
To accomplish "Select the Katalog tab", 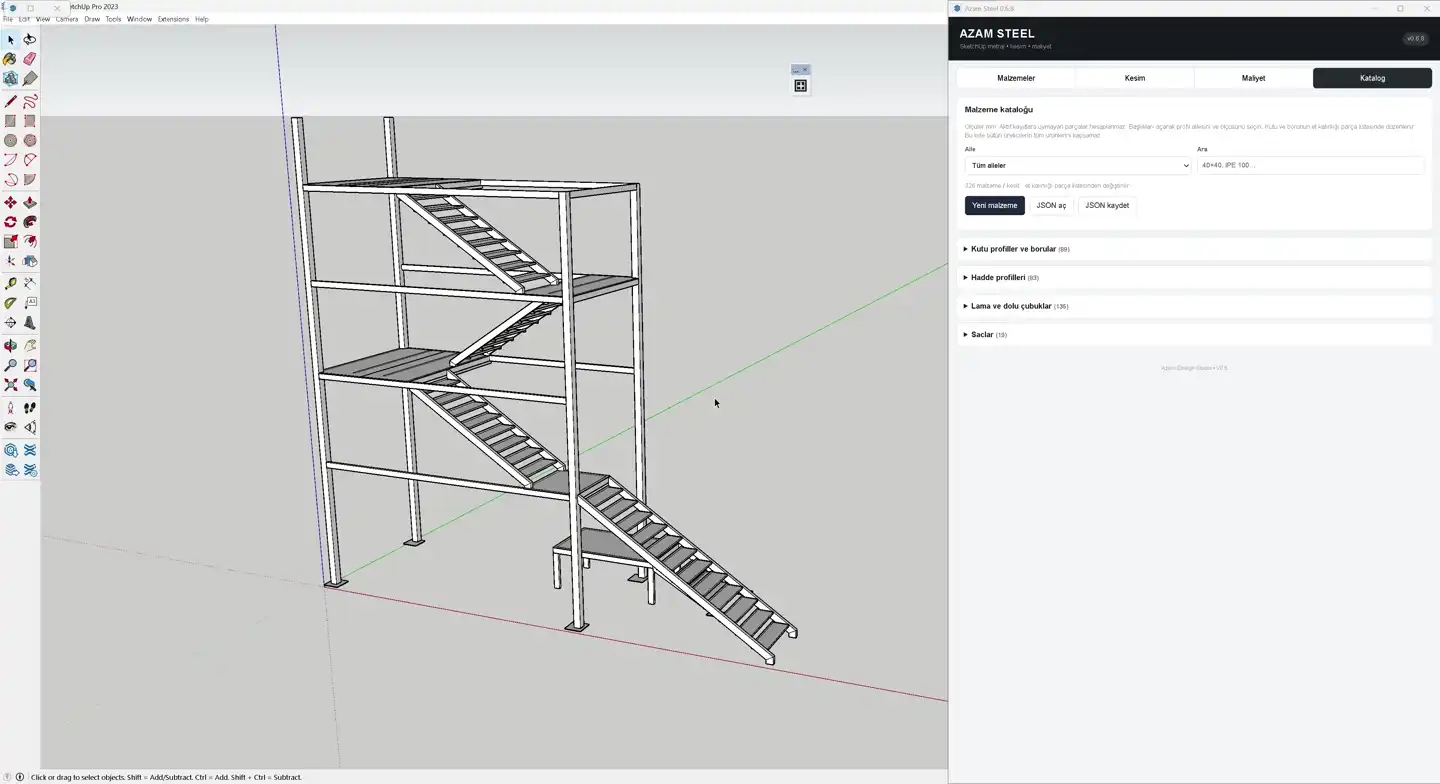I will (x=1372, y=78).
